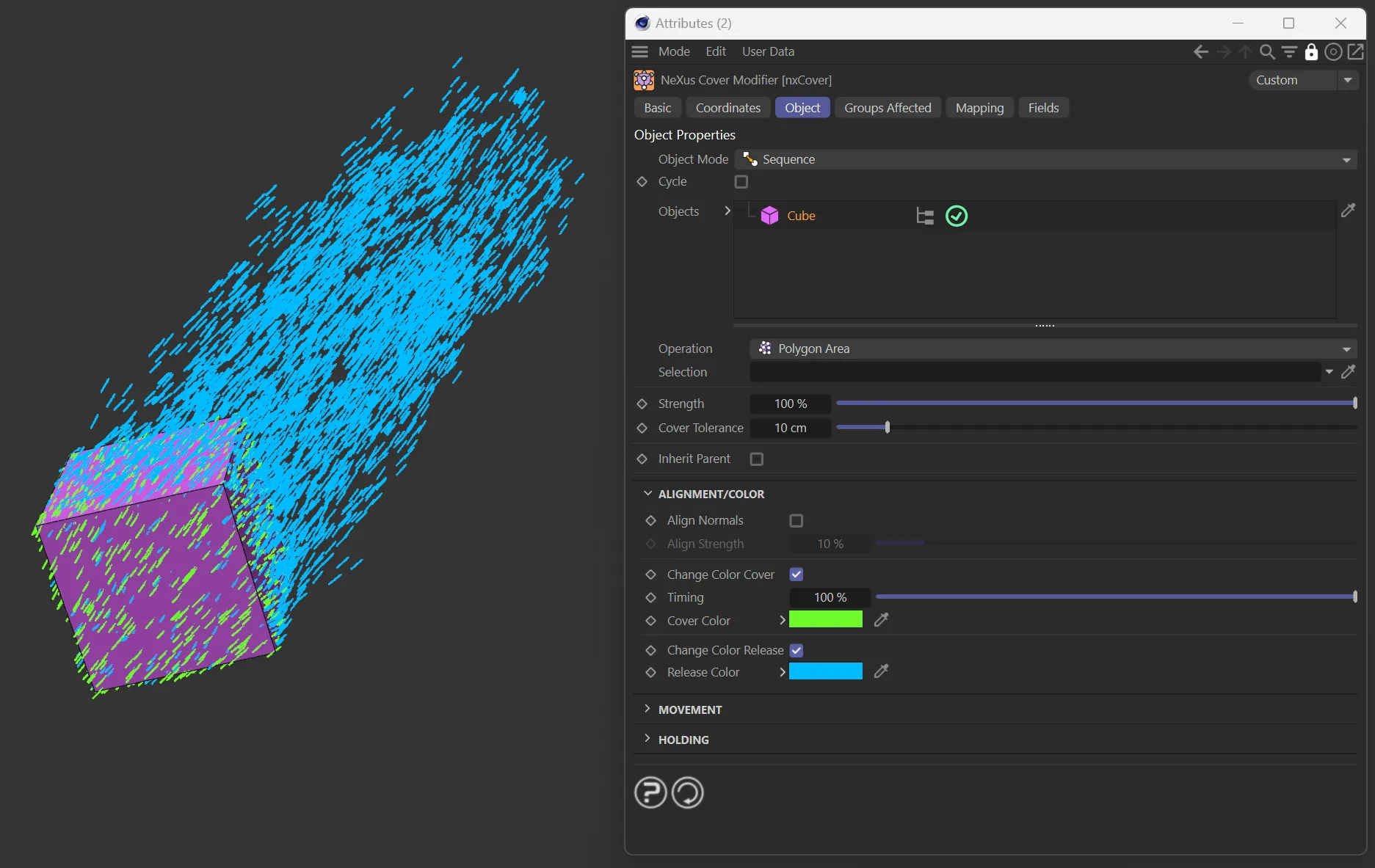This screenshot has height=868, width=1375.
Task: Open the Custom layout selector
Action: coord(1302,80)
